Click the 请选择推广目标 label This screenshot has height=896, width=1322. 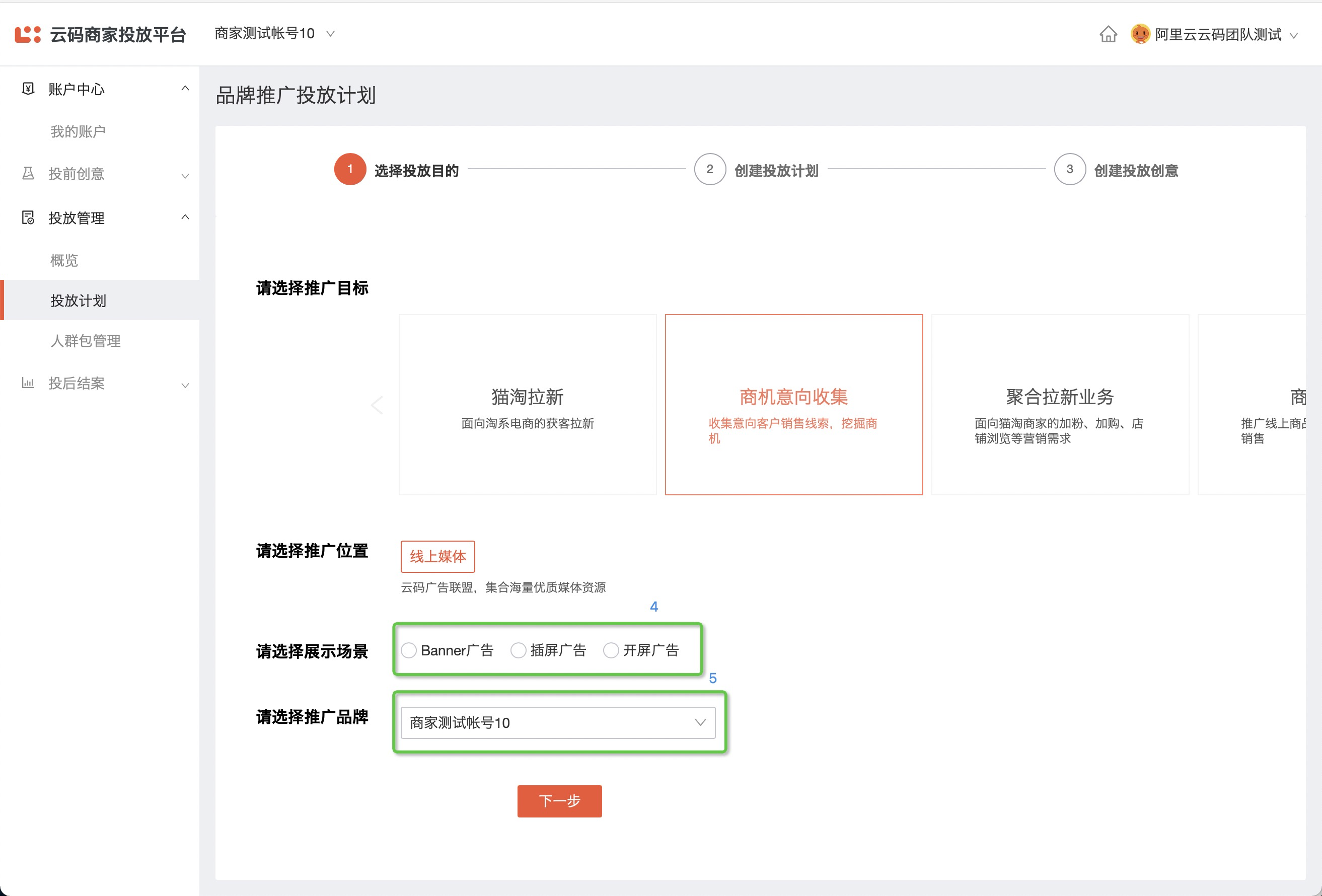[x=312, y=288]
